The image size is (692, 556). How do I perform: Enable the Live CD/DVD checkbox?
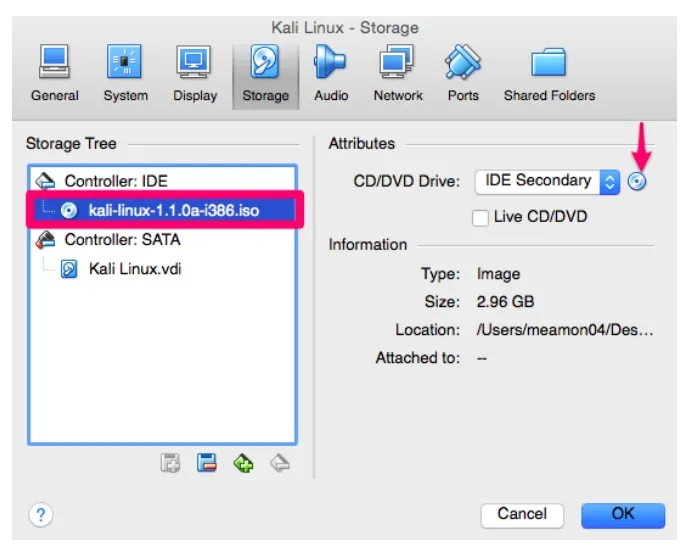(480, 217)
